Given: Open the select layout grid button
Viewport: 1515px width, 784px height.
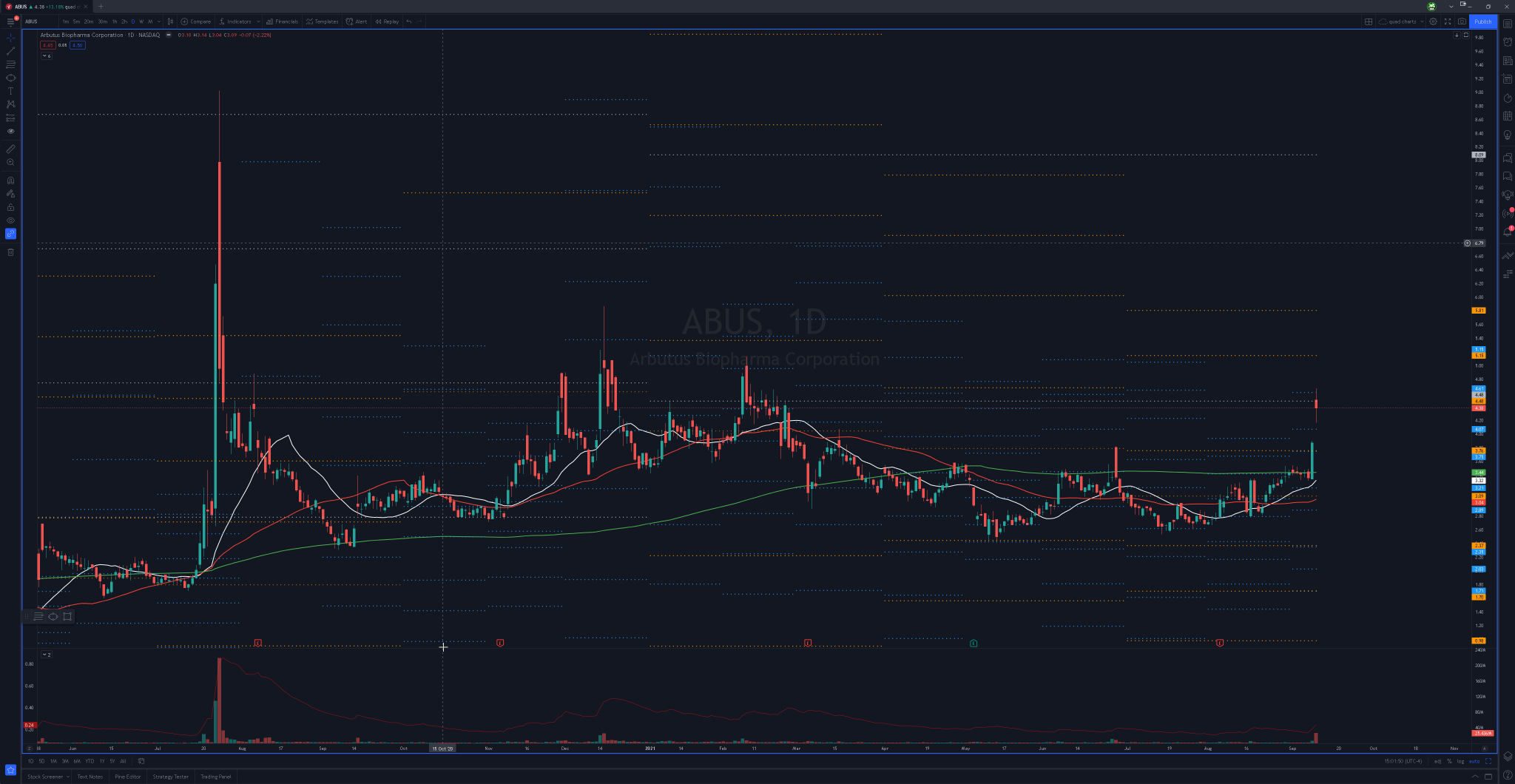Looking at the screenshot, I should pyautogui.click(x=1369, y=21).
